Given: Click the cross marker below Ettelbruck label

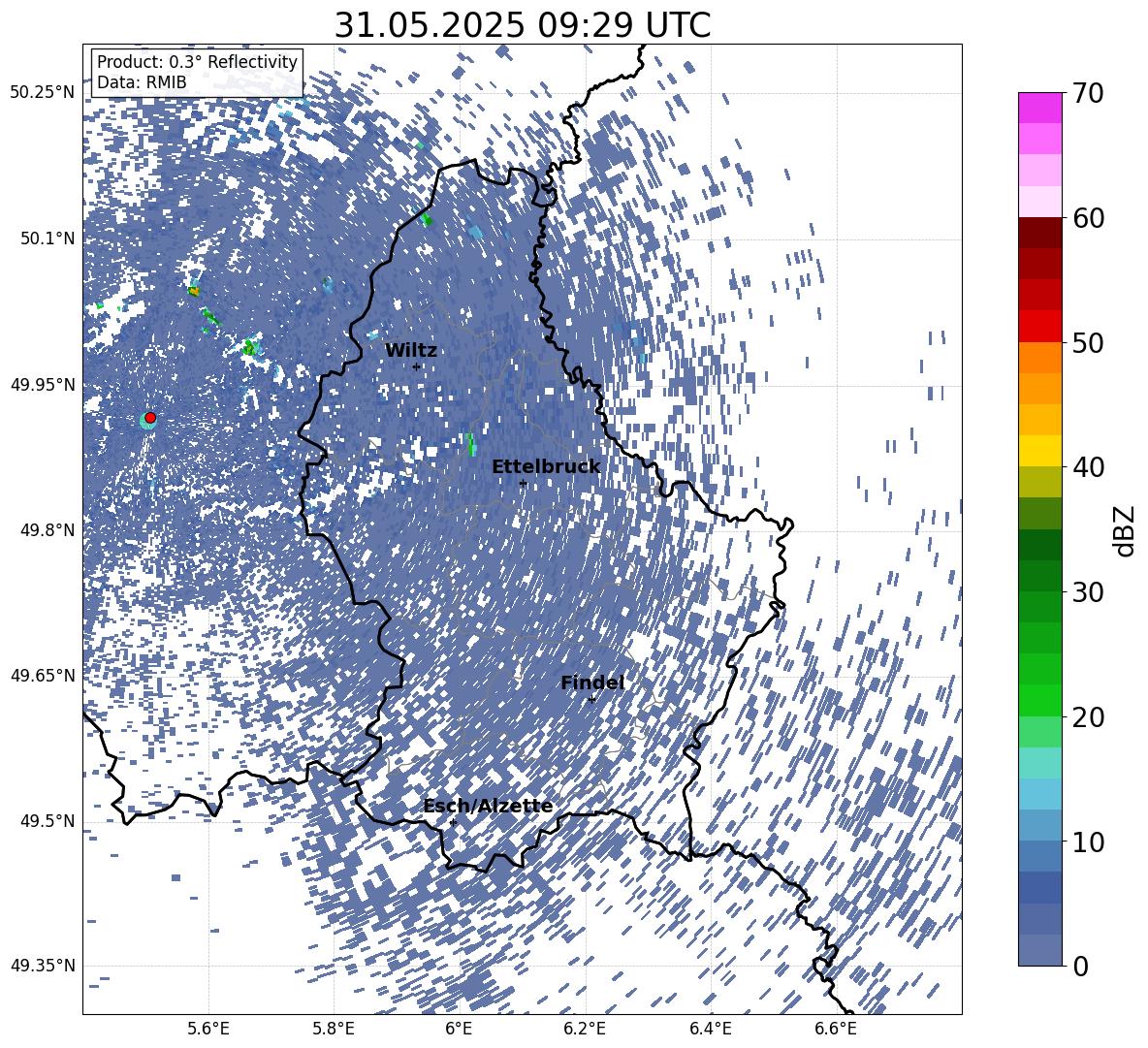Looking at the screenshot, I should (x=523, y=483).
